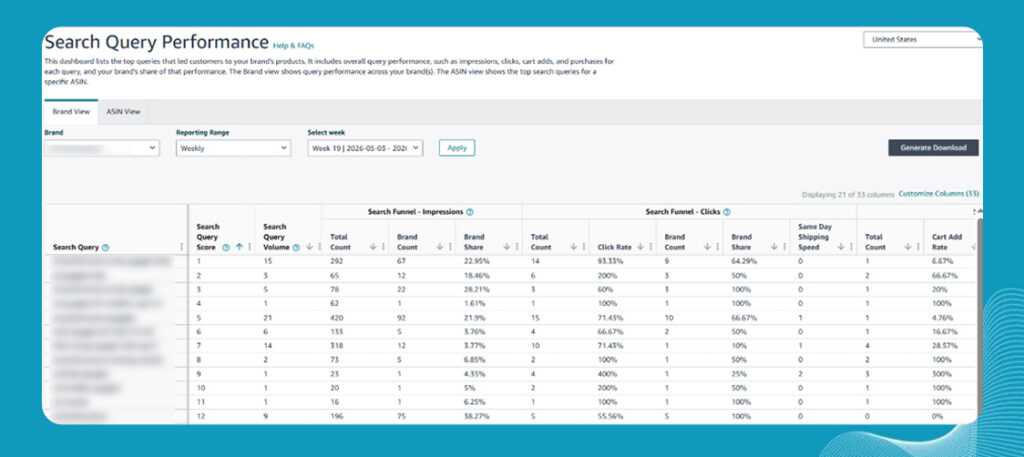Sort the Impressions Total Count column
Screen dimensions: 1024x457
[x=372, y=247]
